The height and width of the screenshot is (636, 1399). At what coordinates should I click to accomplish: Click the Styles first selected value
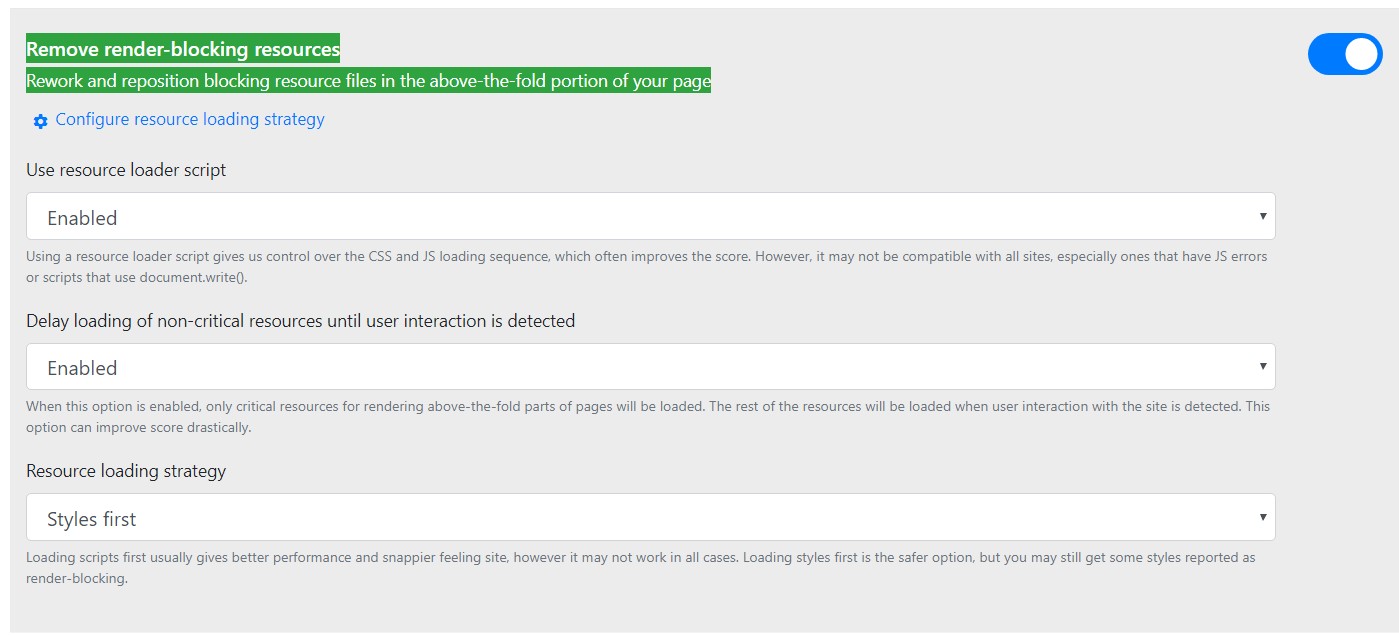(92, 519)
